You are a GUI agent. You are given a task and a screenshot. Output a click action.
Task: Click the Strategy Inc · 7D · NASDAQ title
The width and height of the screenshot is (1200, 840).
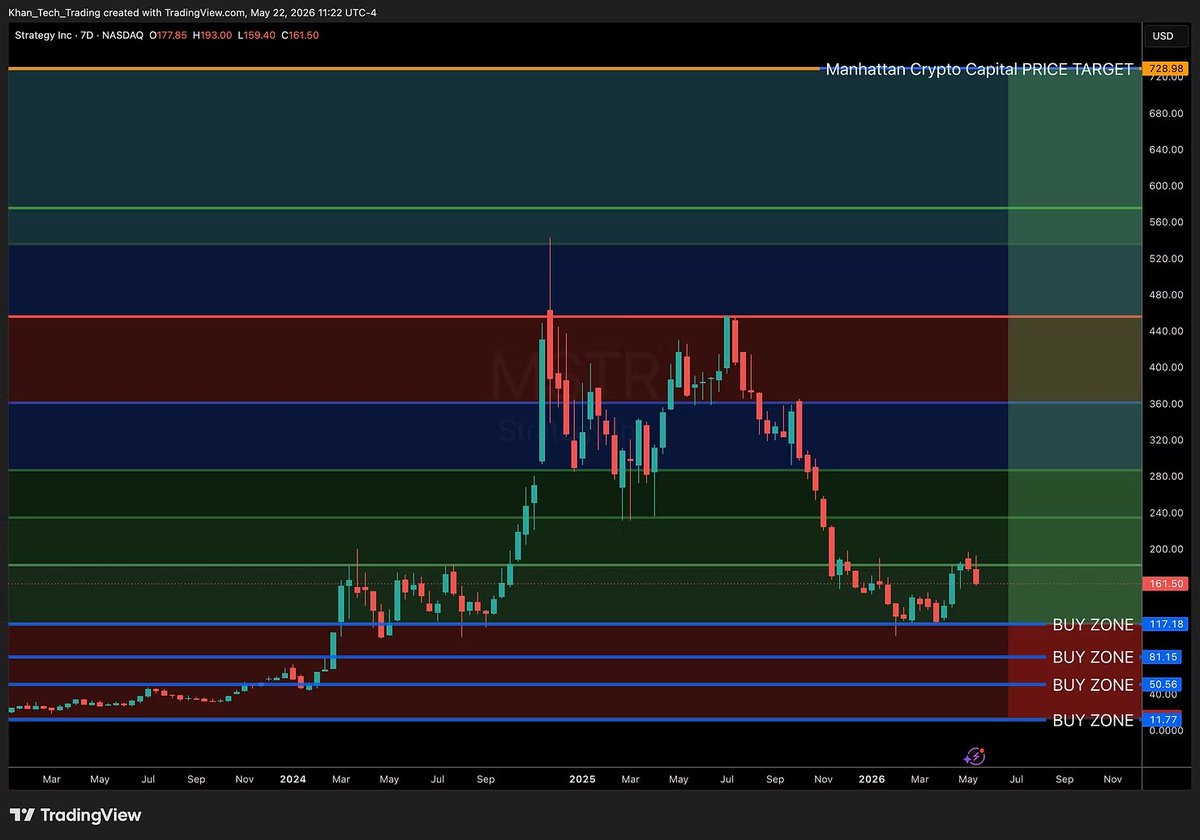pyautogui.click(x=78, y=37)
